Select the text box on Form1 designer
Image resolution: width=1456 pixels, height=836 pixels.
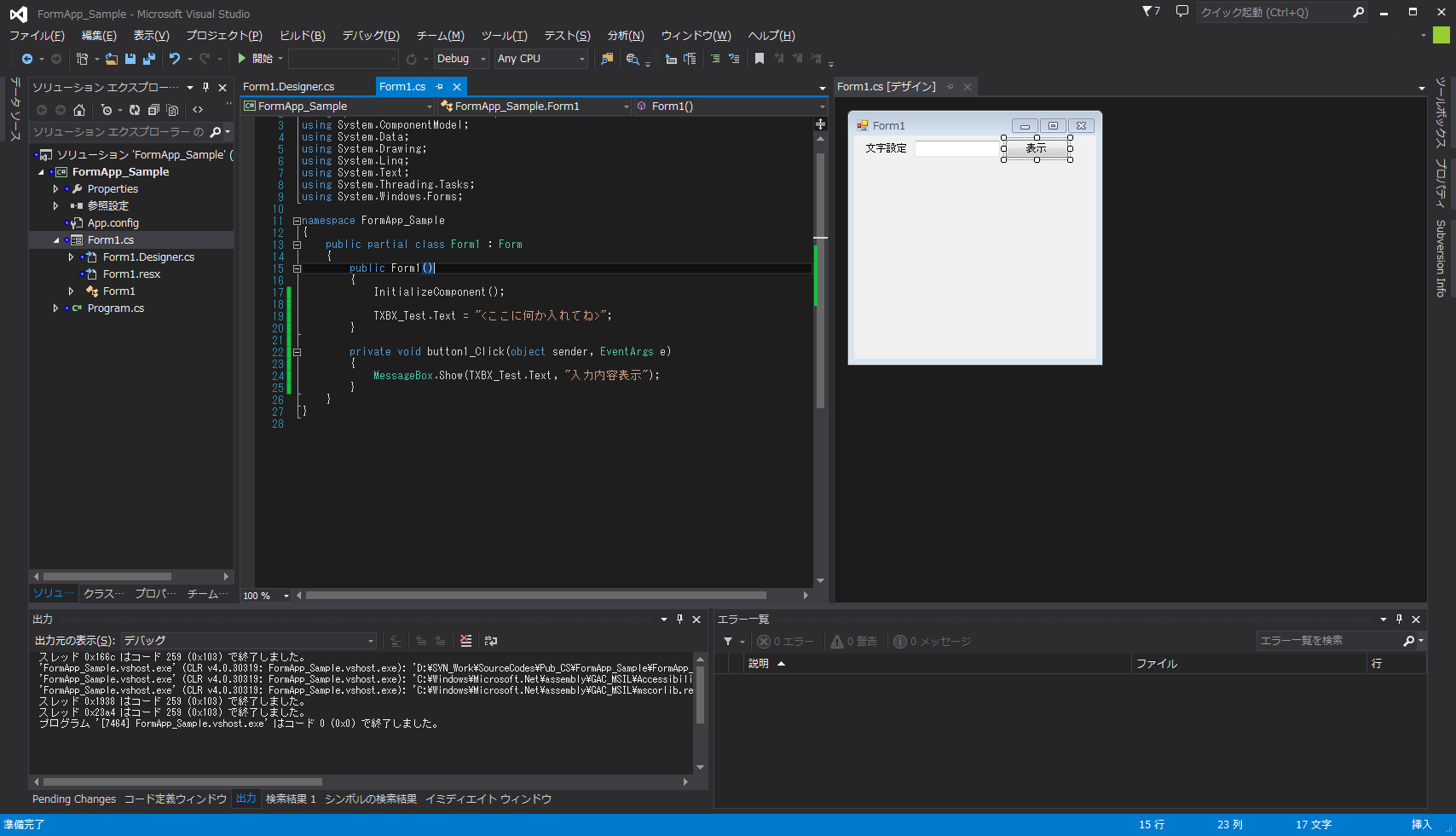(956, 148)
